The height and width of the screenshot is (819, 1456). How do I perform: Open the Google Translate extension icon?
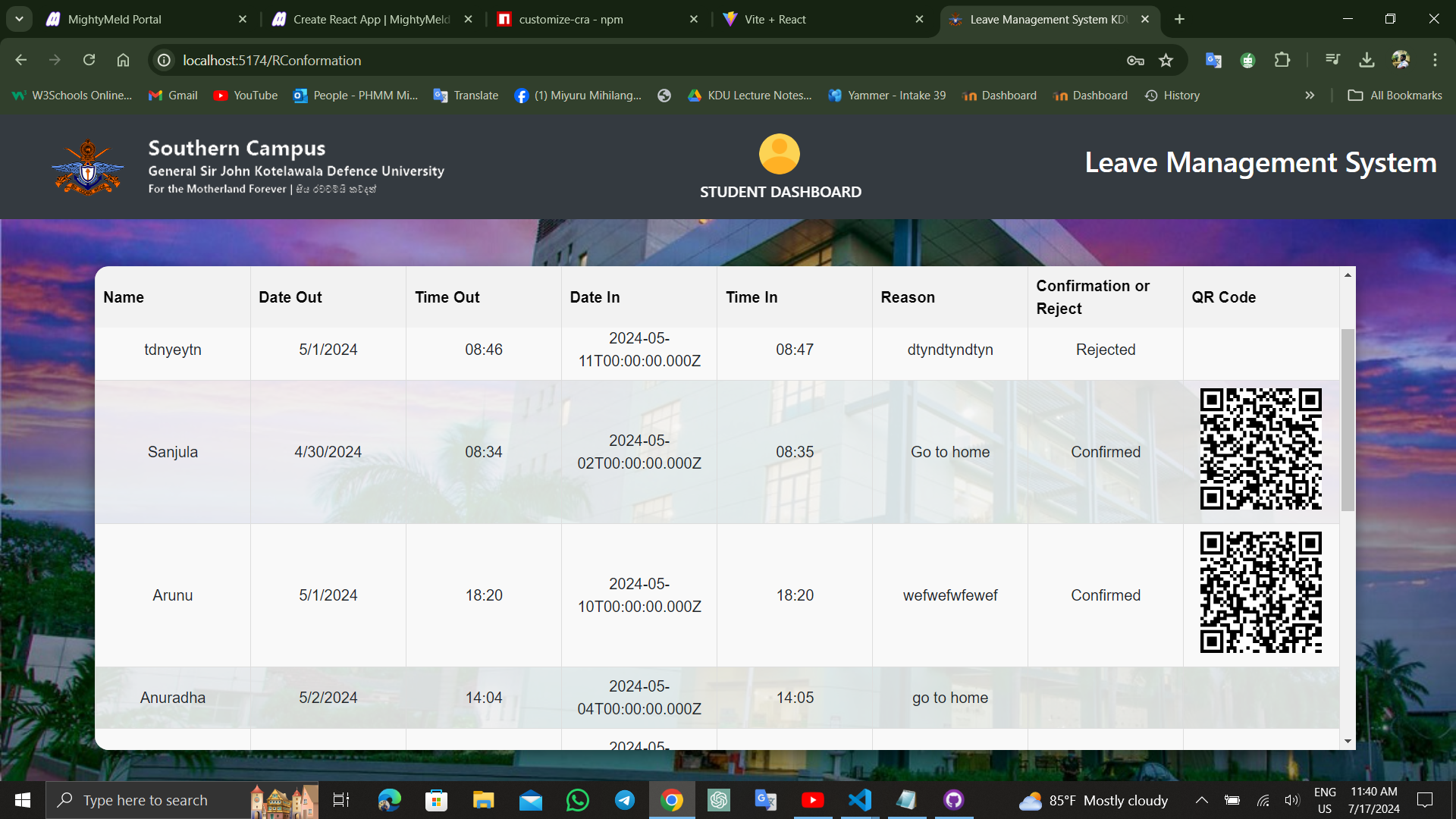point(1213,60)
